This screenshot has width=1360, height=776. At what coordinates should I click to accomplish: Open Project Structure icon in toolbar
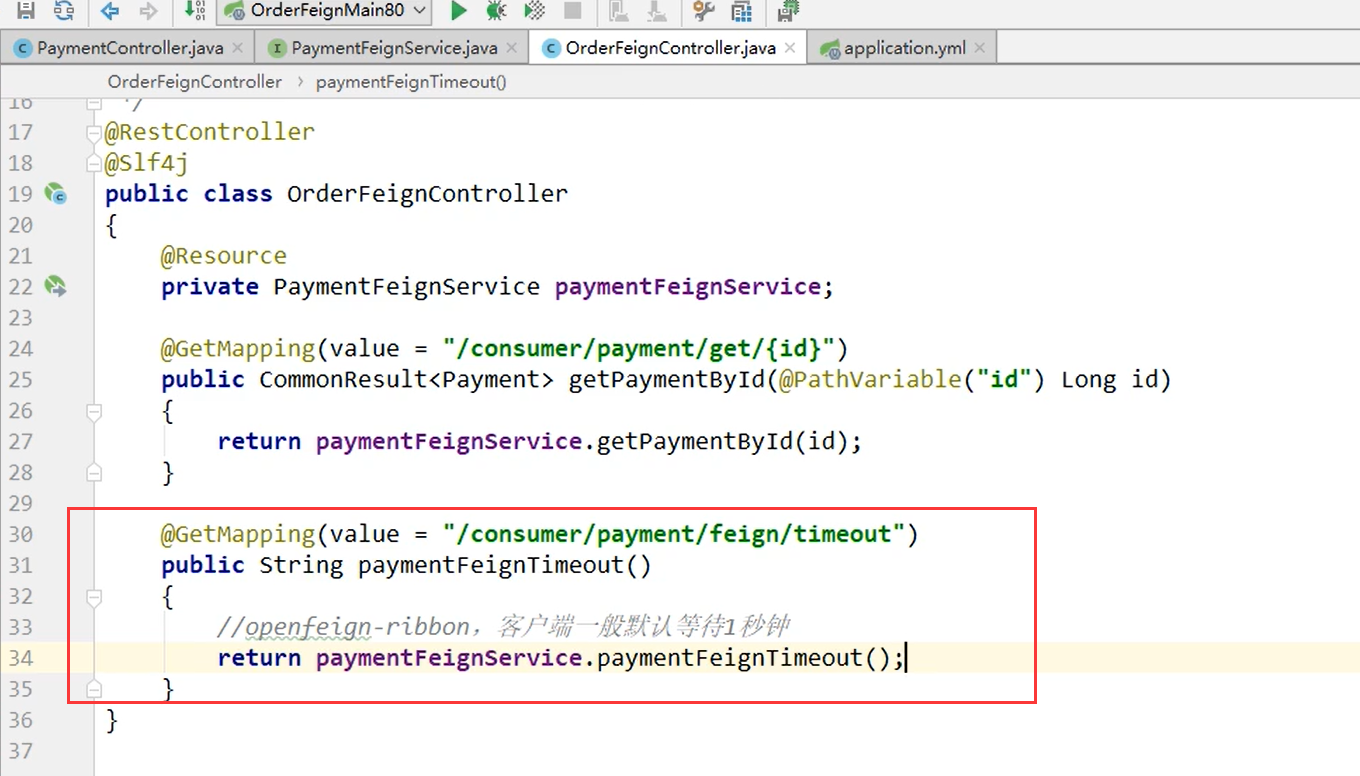[740, 12]
